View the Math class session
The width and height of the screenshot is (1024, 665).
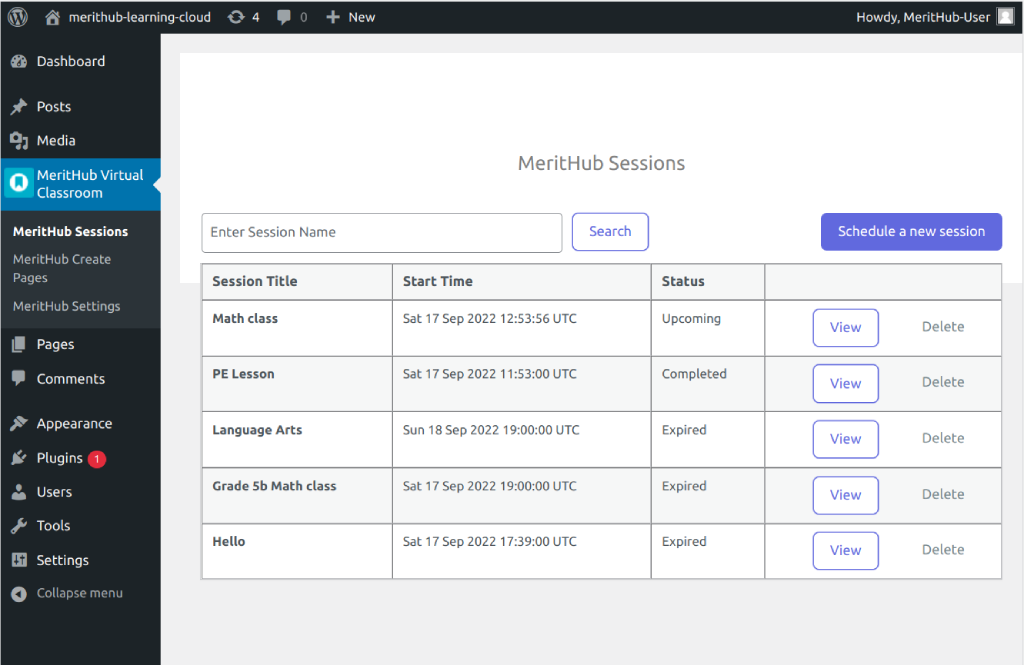tap(845, 328)
